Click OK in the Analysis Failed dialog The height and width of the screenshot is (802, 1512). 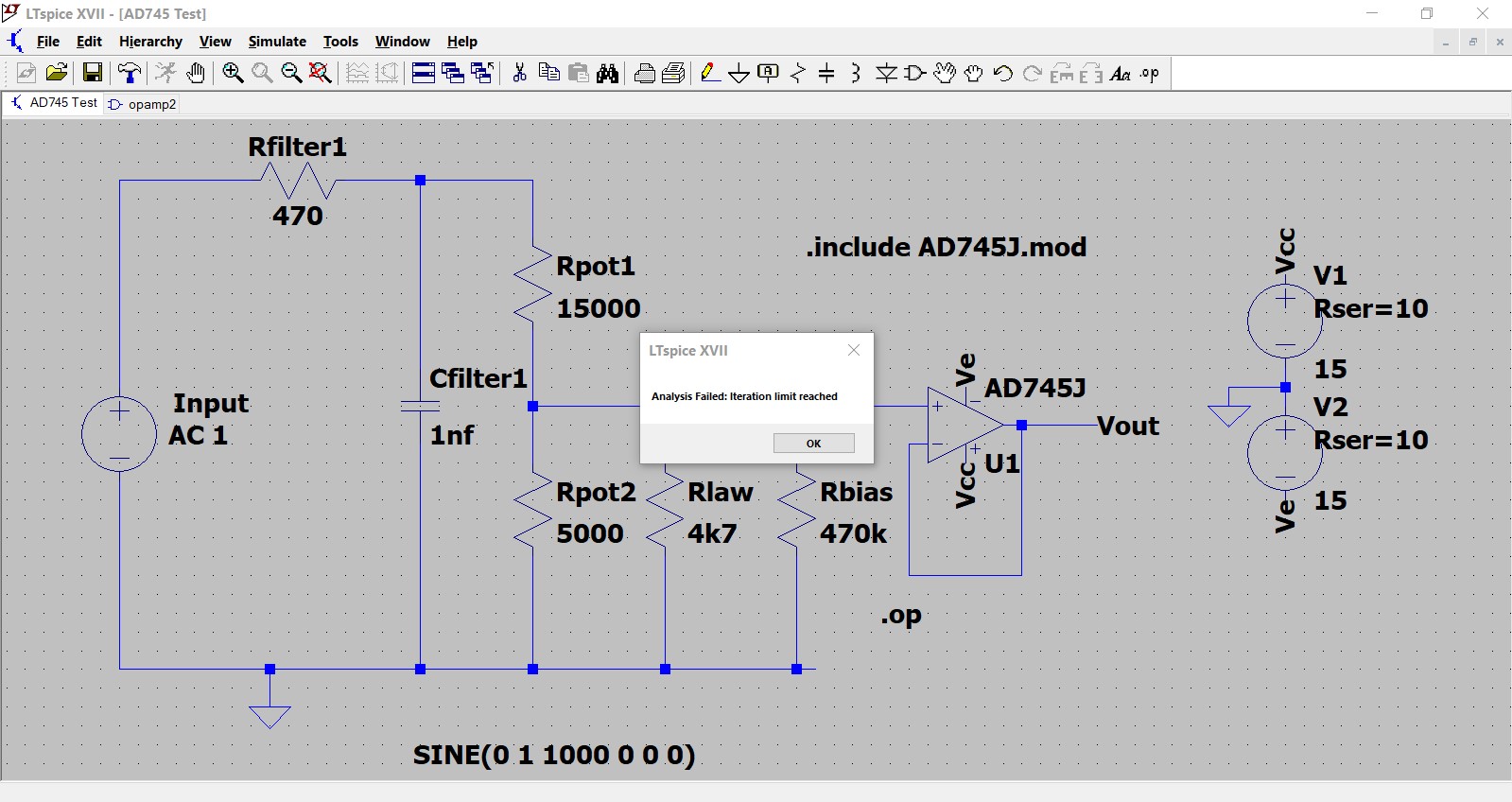pos(813,443)
